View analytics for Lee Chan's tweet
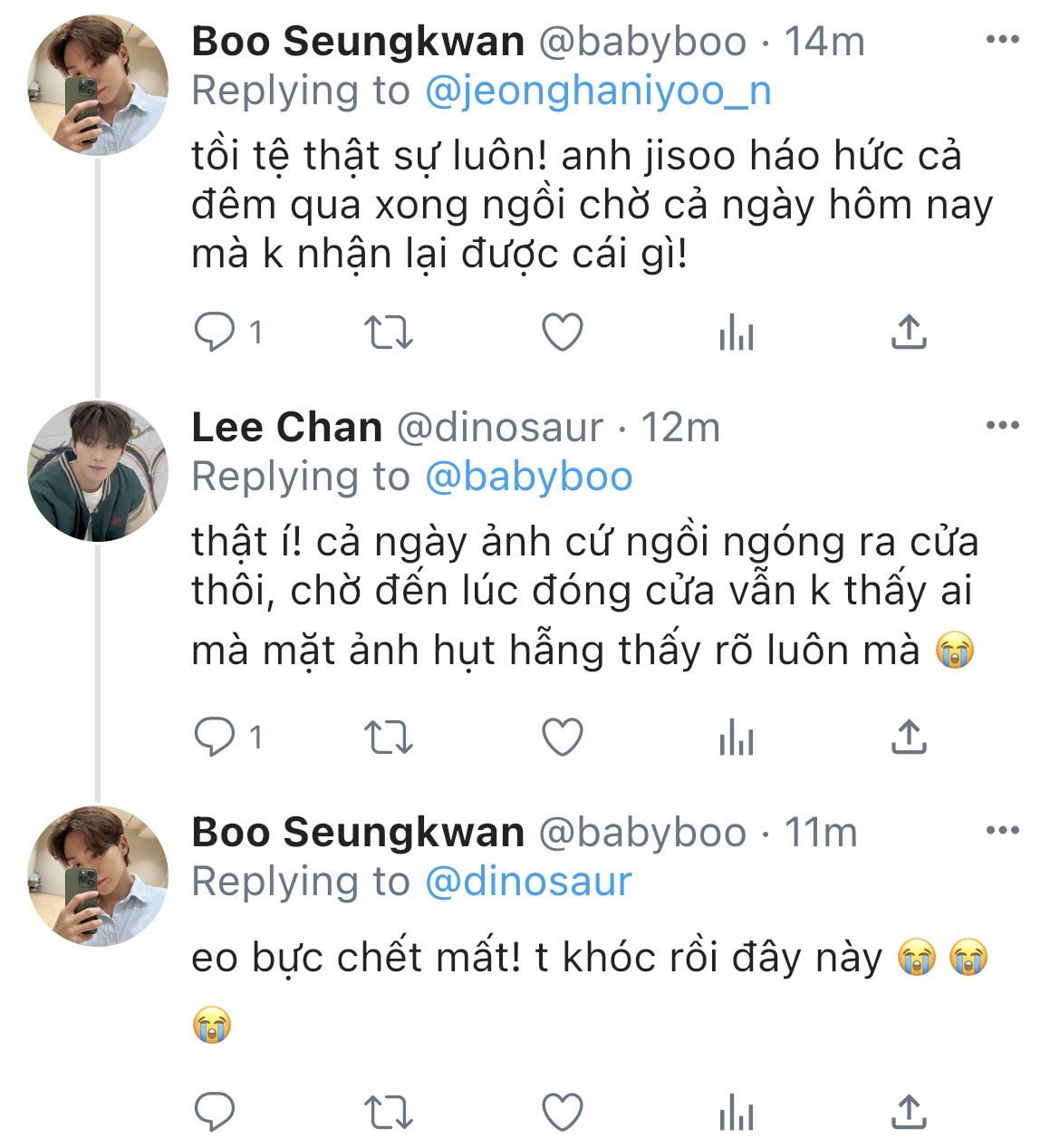Viewport: 1060px width, 1148px height. tap(736, 738)
